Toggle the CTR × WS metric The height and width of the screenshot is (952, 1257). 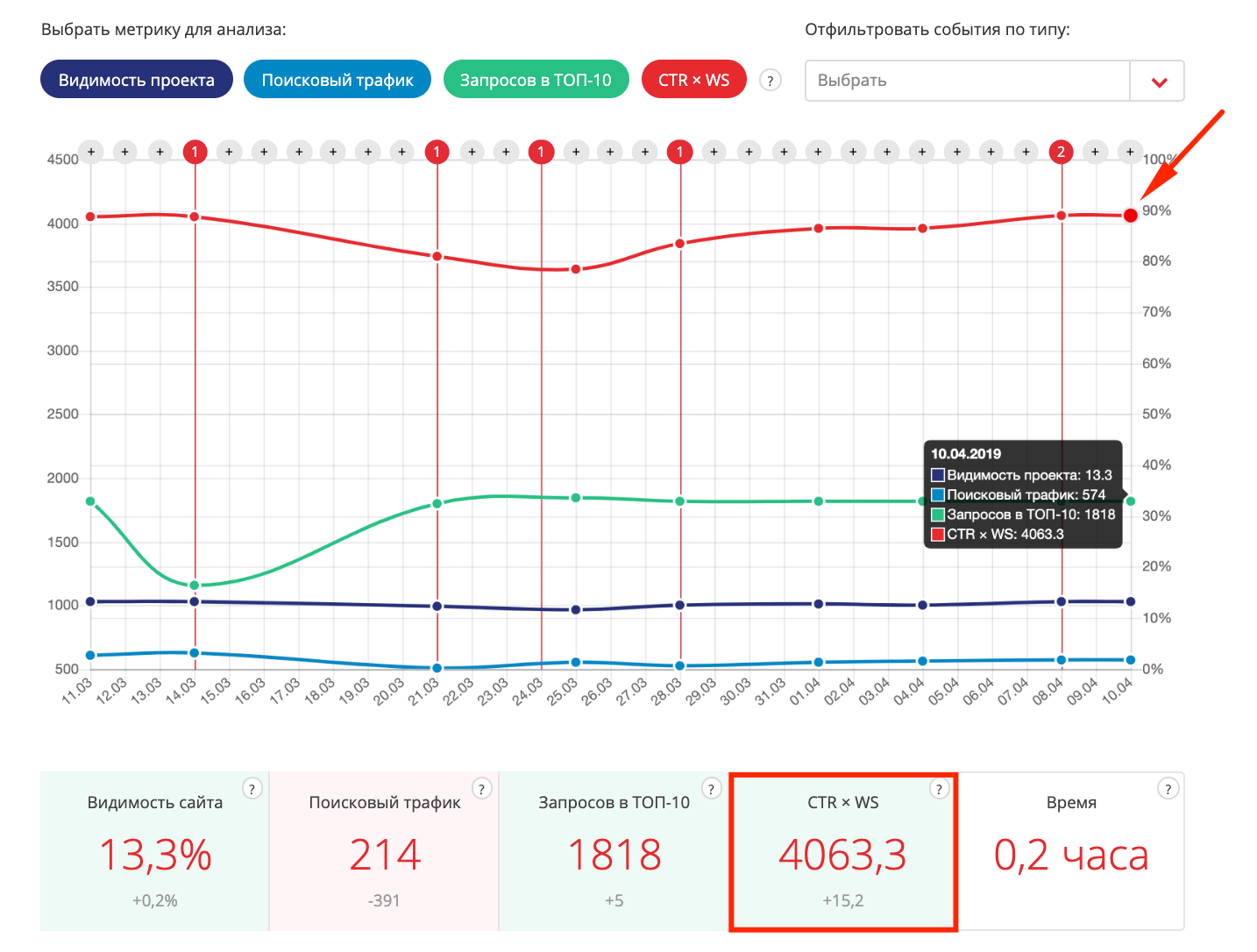pyautogui.click(x=693, y=80)
